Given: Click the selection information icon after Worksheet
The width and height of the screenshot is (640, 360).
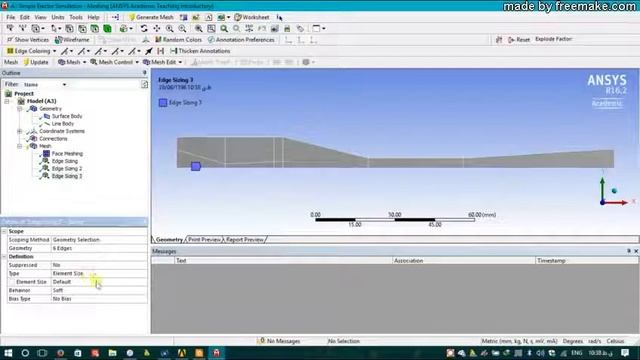Looking at the screenshot, I should (279, 17).
